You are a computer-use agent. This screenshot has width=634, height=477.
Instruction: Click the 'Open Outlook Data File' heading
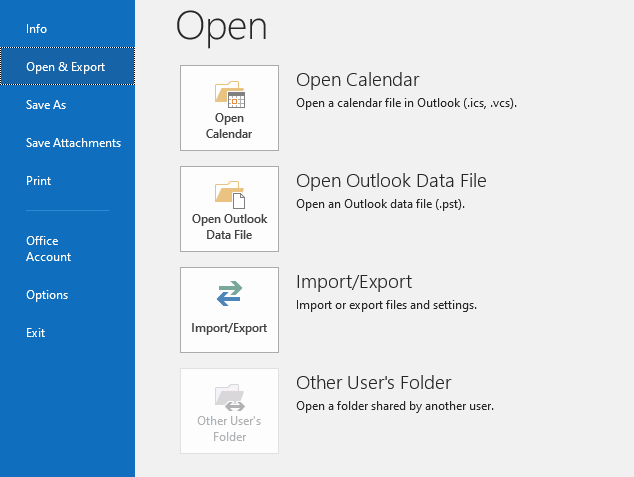(391, 181)
